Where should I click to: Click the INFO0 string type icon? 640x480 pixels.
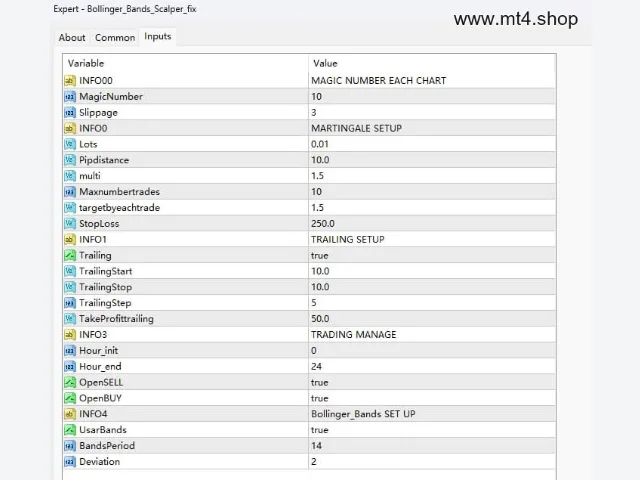[x=70, y=129]
